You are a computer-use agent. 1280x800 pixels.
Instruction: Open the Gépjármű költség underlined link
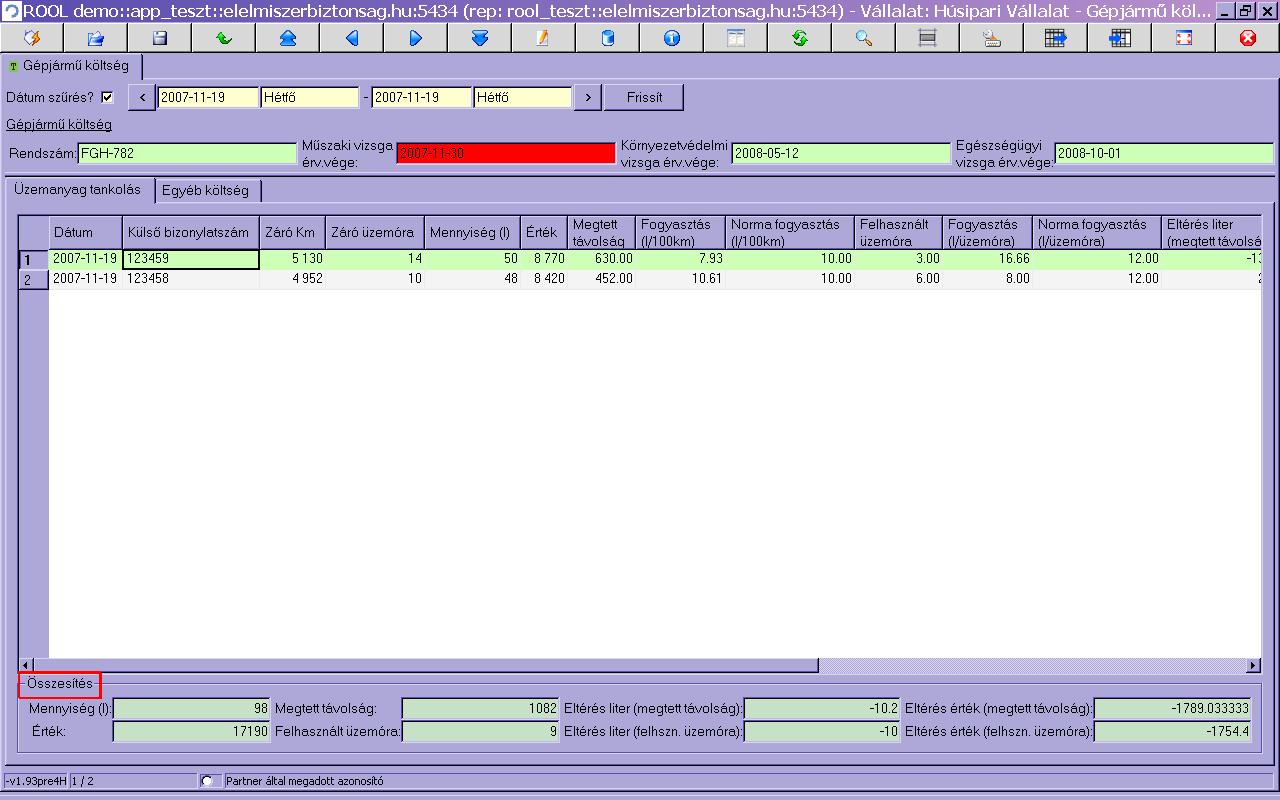59,125
